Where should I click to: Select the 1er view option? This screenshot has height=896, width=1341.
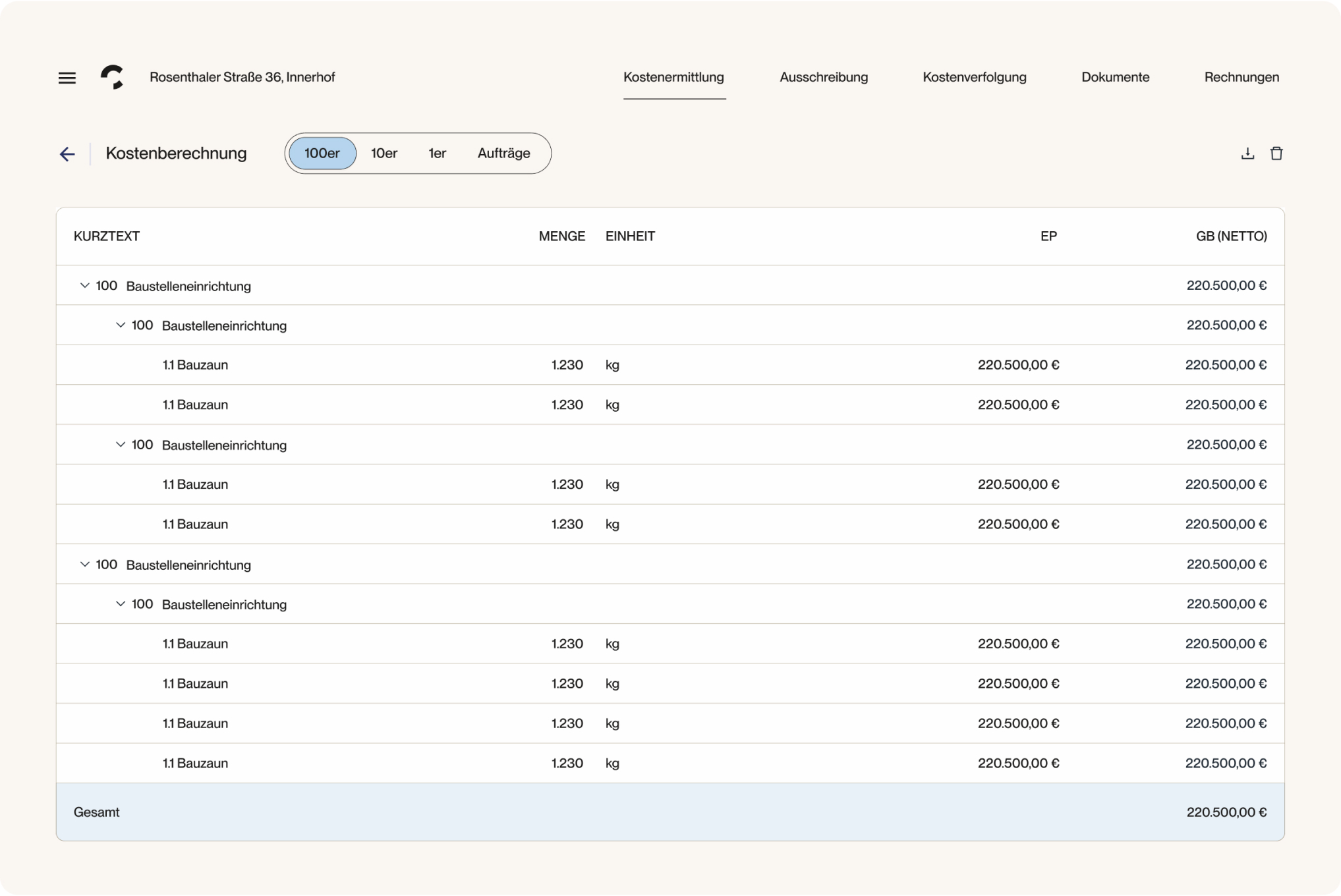point(436,153)
